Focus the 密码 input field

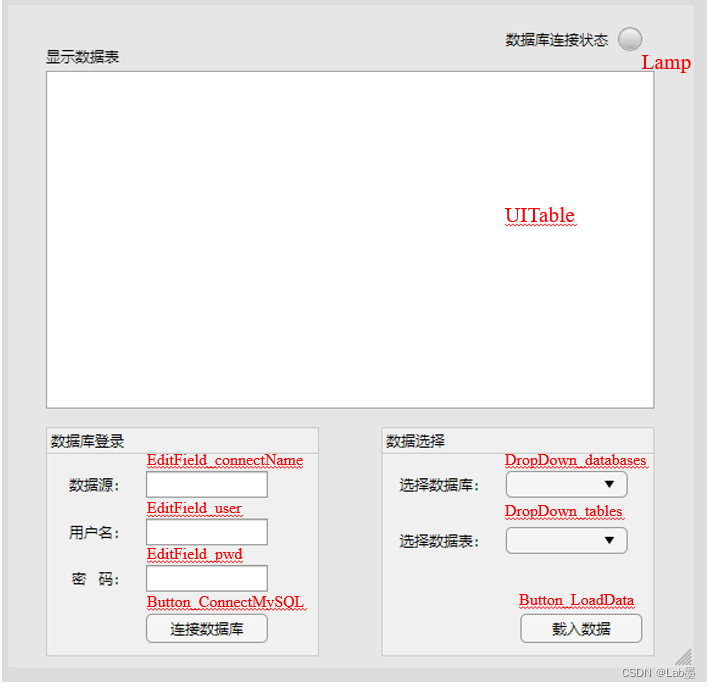[x=207, y=578]
